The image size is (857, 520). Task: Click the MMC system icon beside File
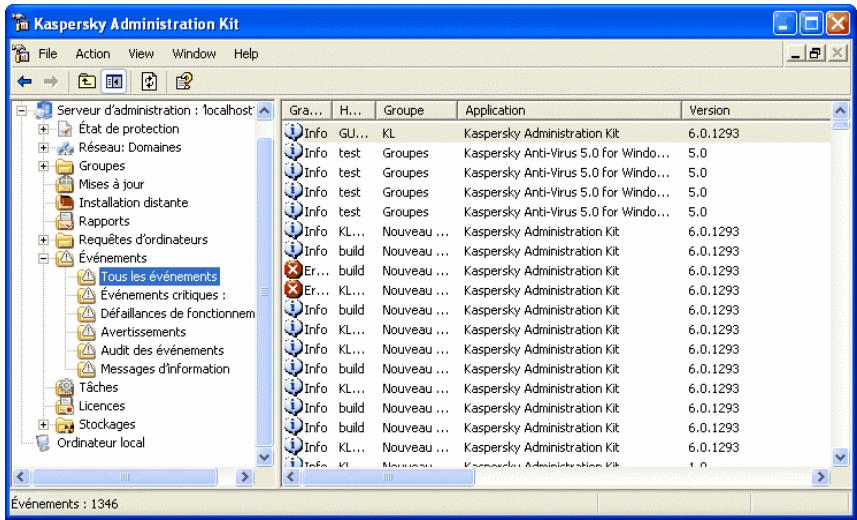point(21,54)
